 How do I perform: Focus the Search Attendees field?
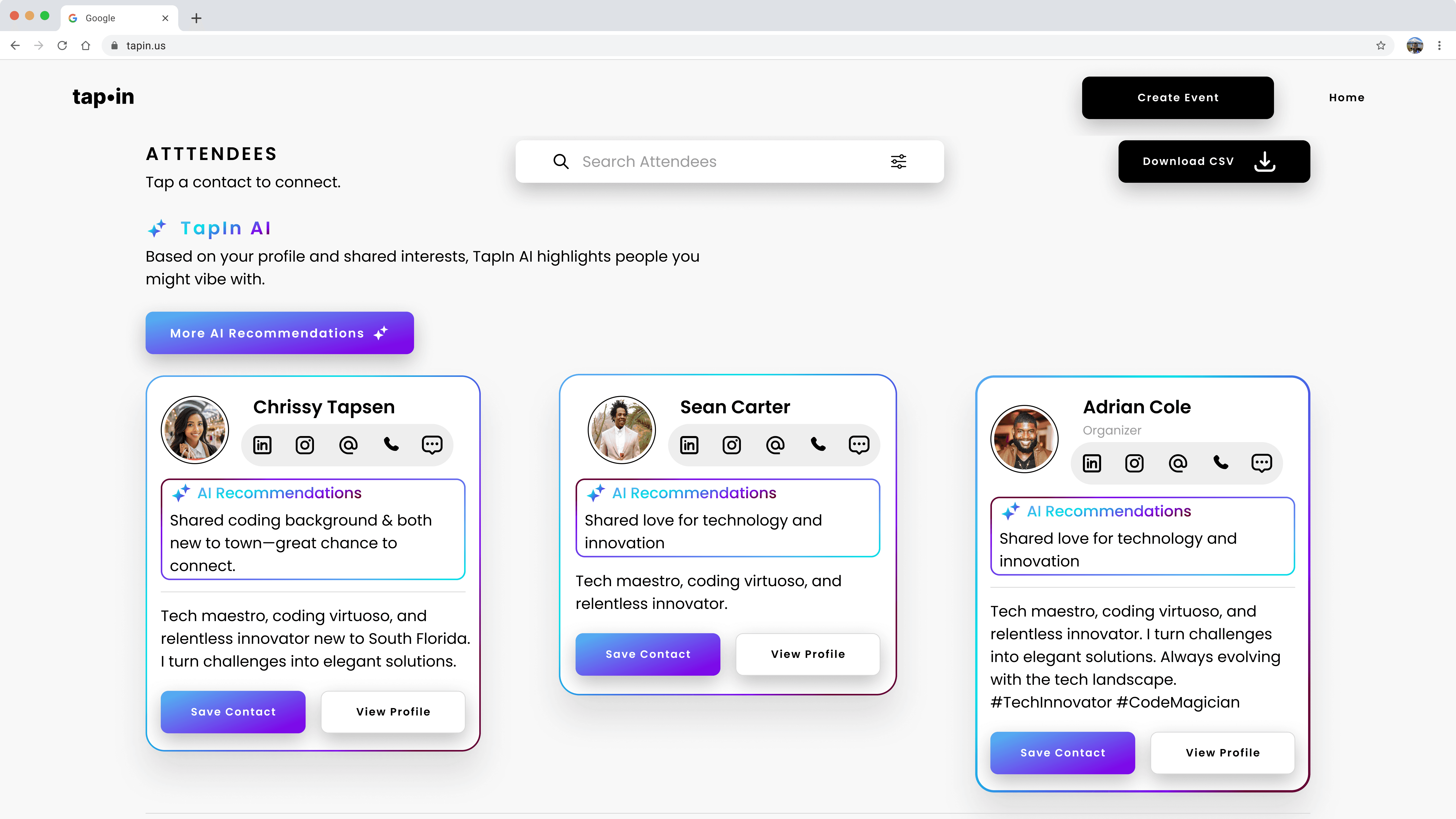click(x=723, y=162)
